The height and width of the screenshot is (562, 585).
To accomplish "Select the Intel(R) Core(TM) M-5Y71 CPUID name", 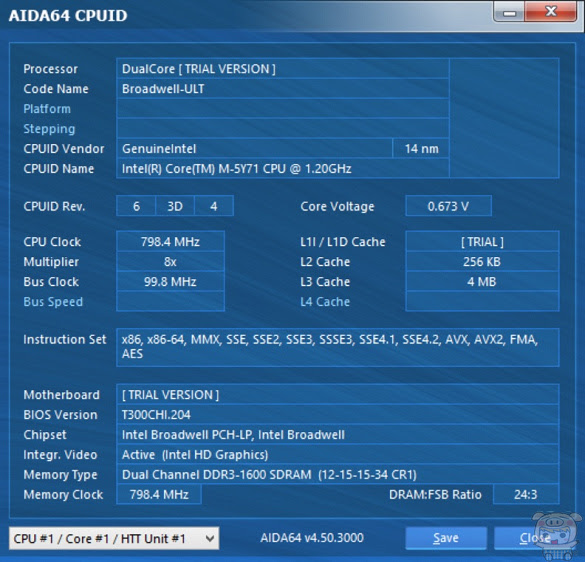I will pyautogui.click(x=283, y=169).
